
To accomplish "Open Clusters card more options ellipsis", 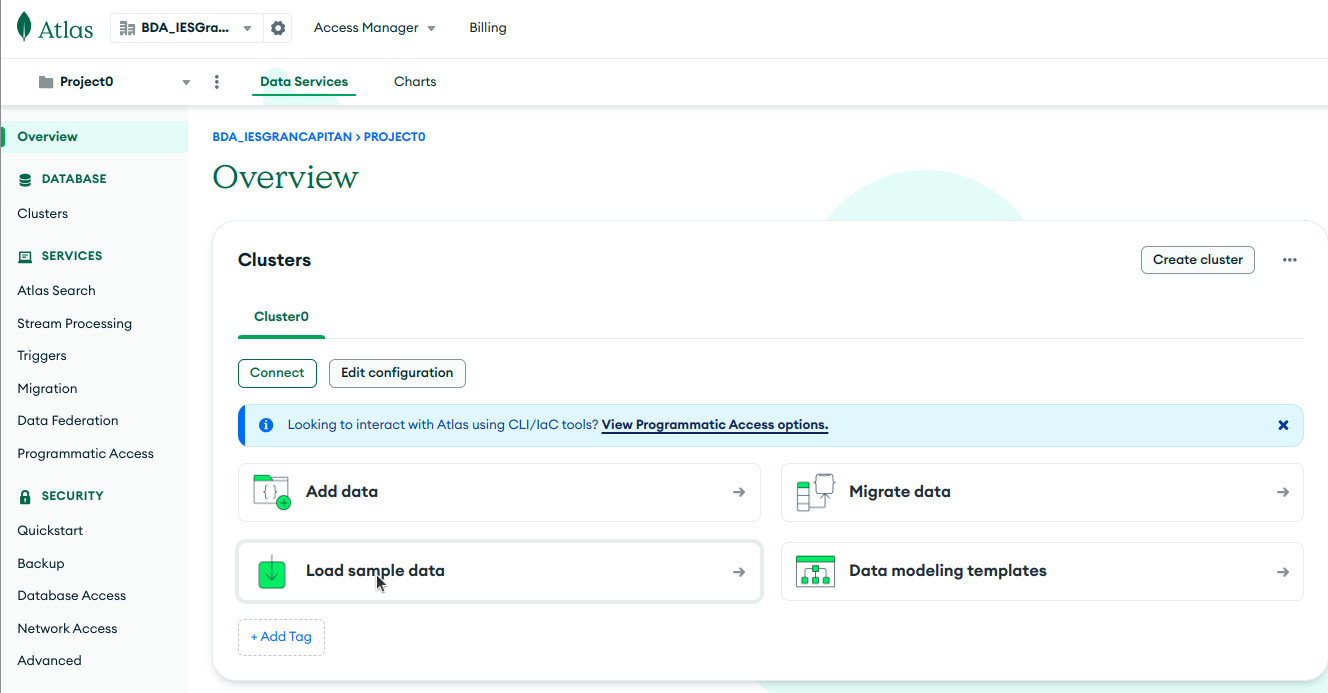I will (x=1290, y=260).
